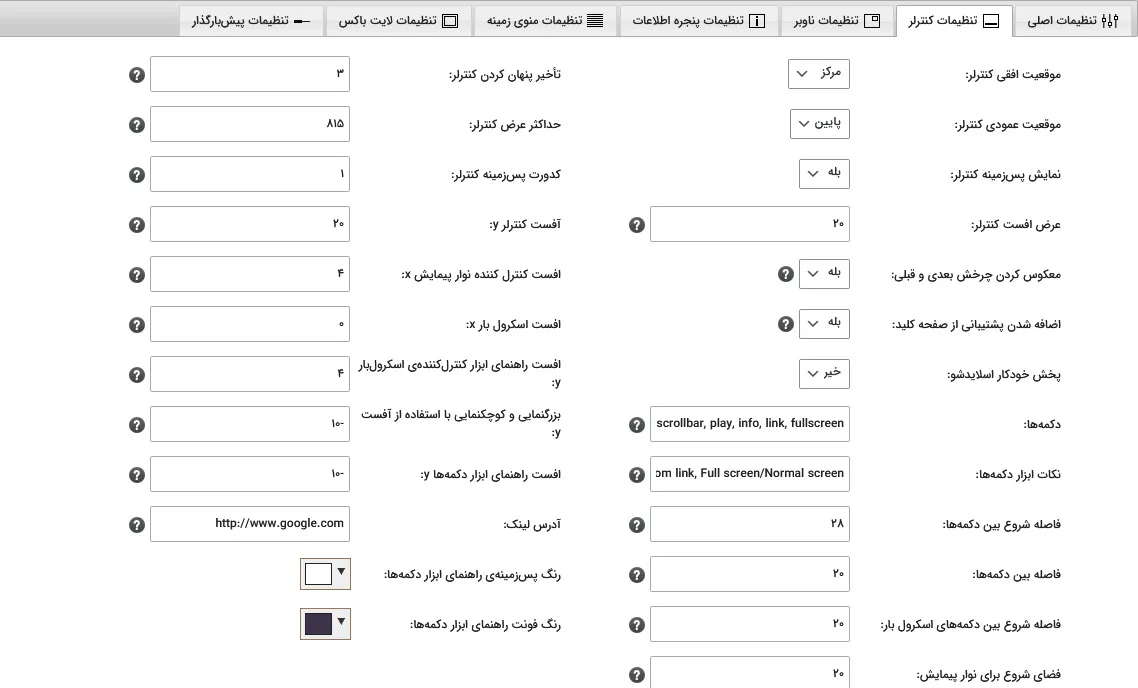The image size is (1138, 688).
Task: Focus فاصله بین دکمه‌ها input field
Action: tap(750, 574)
